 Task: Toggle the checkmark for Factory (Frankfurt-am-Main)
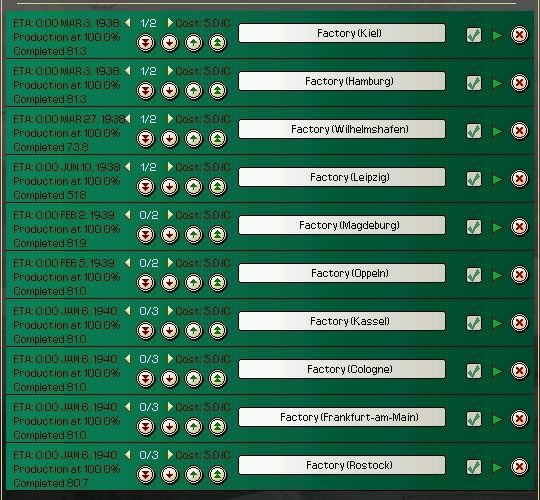pos(474,419)
